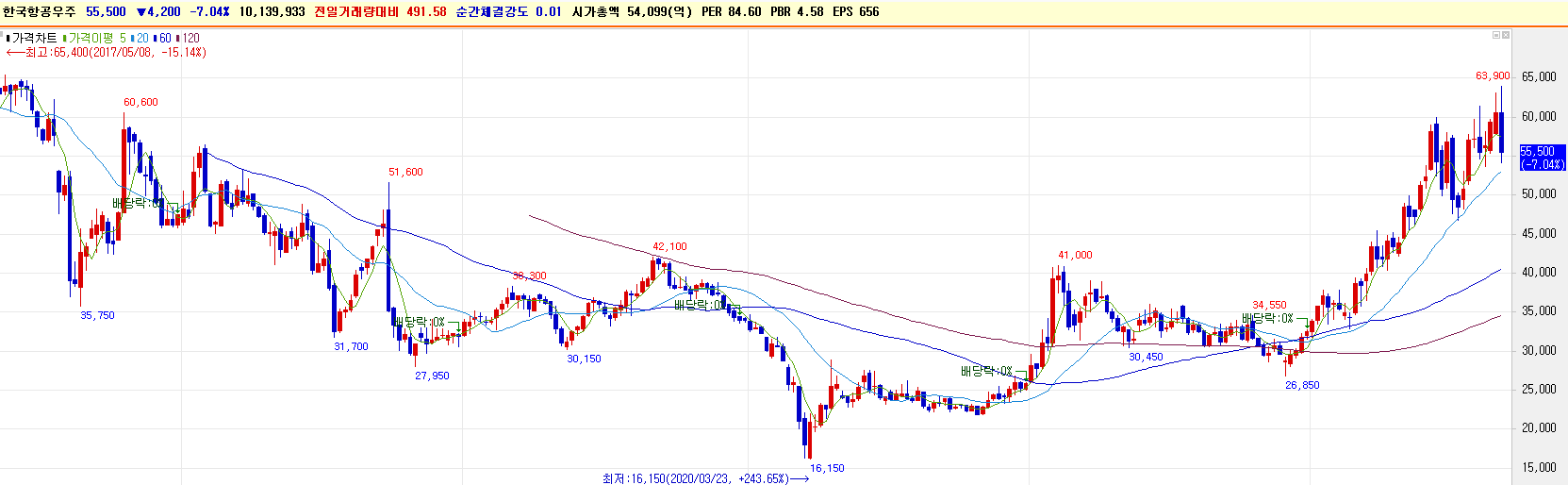The height and width of the screenshot is (485, 1568).
Task: Click the 순간체결강도 0.01 indicator
Action: pos(508,12)
